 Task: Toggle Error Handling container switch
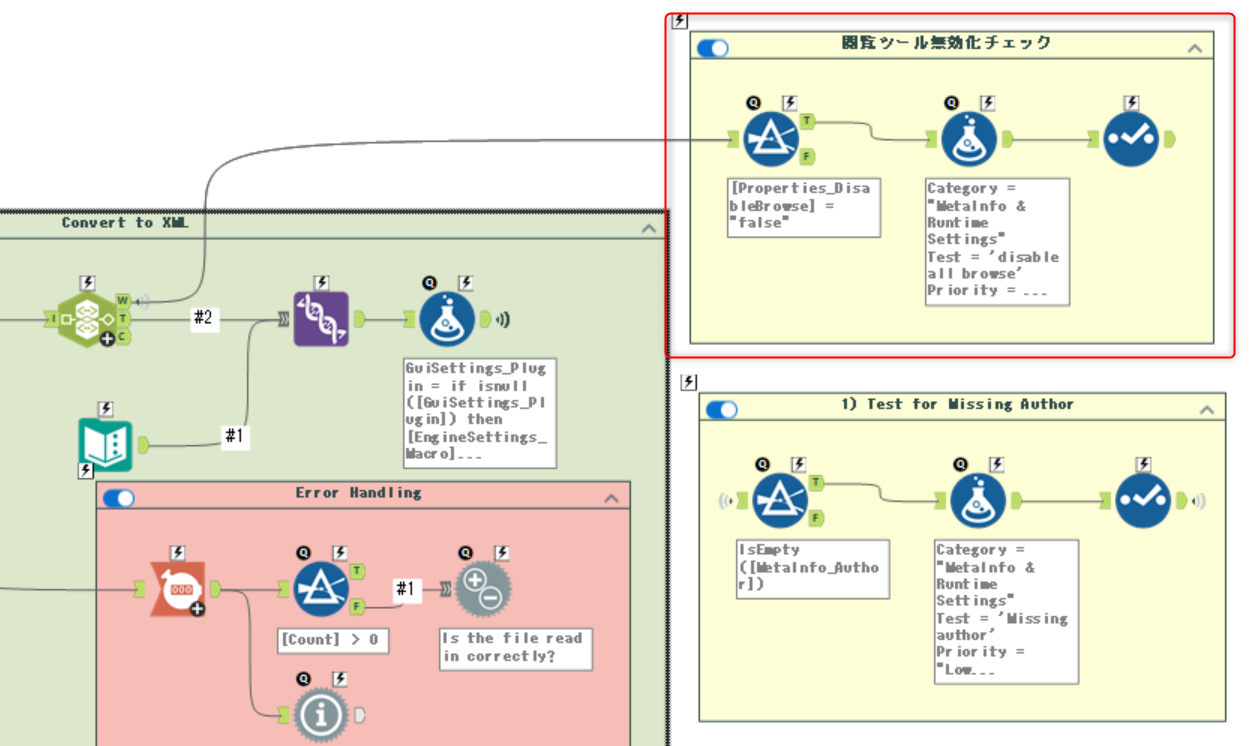click(118, 497)
